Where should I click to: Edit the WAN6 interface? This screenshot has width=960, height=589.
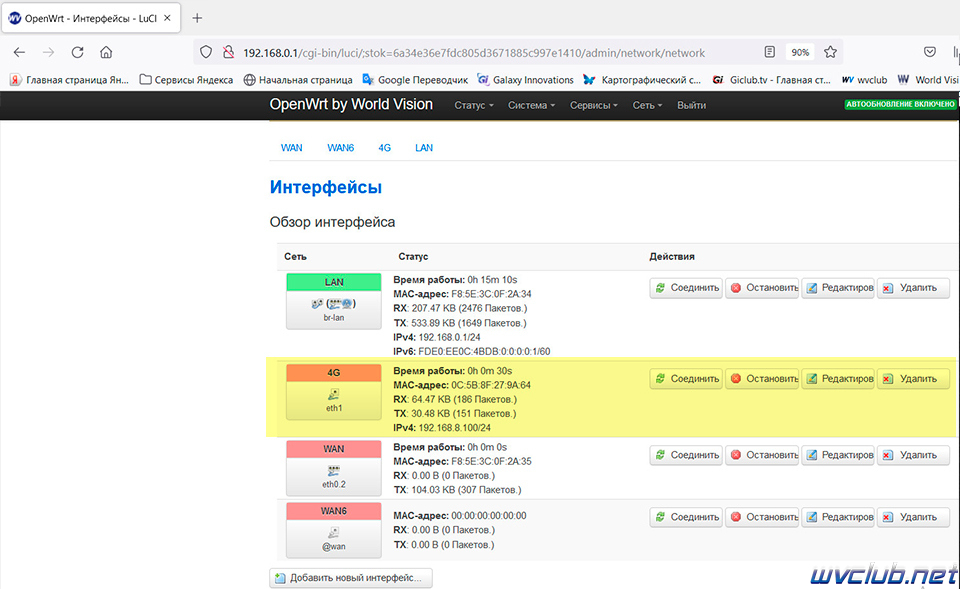(x=838, y=517)
